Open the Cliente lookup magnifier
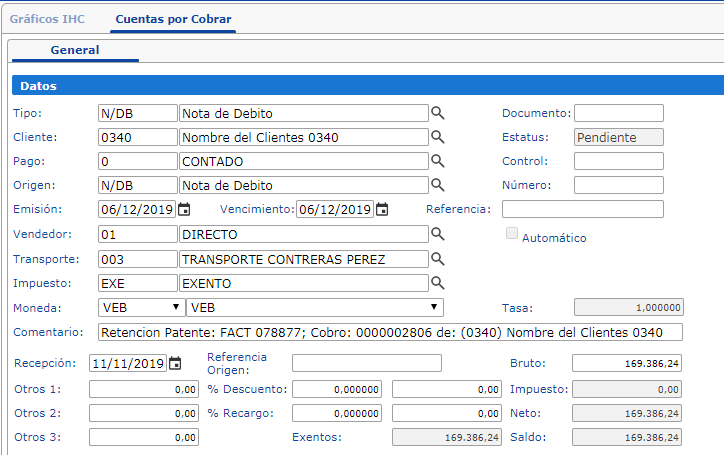 click(437, 137)
